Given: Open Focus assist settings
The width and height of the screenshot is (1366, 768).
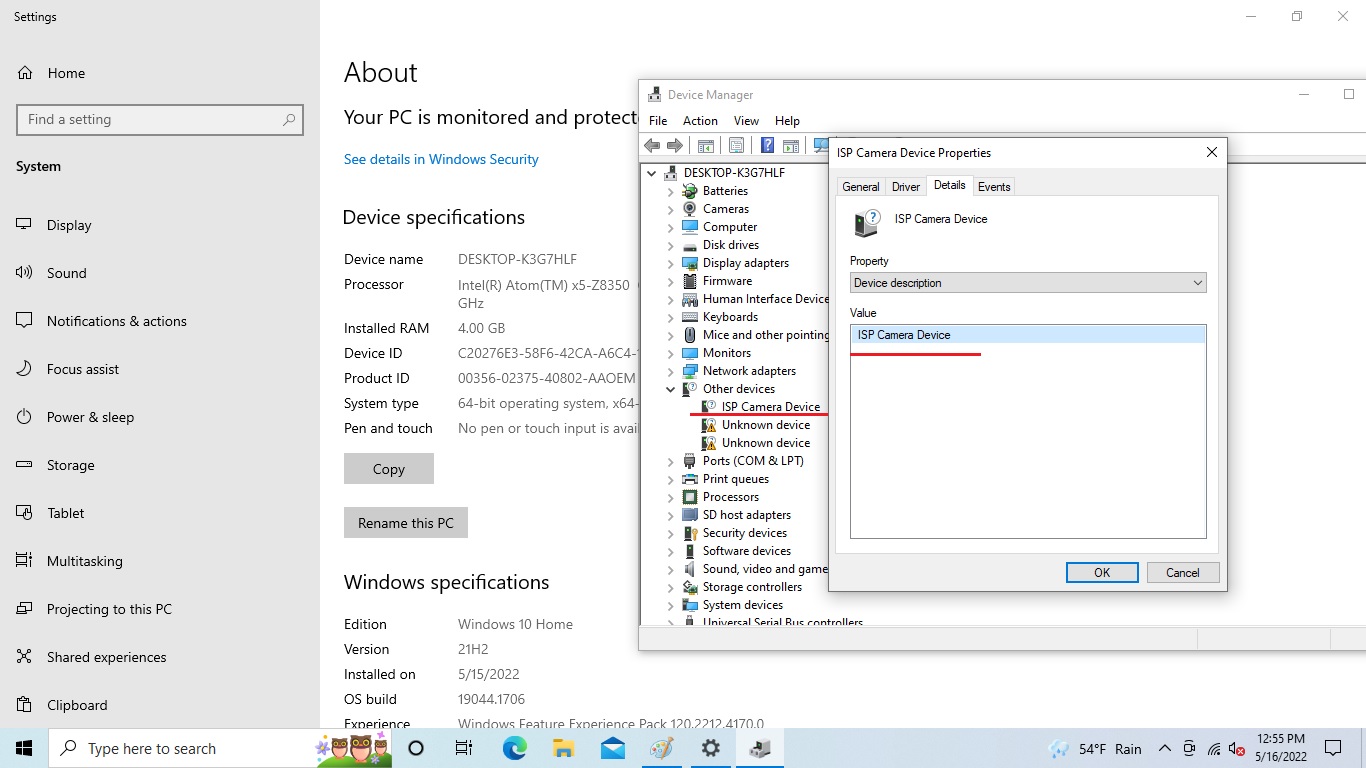Looking at the screenshot, I should tap(82, 369).
